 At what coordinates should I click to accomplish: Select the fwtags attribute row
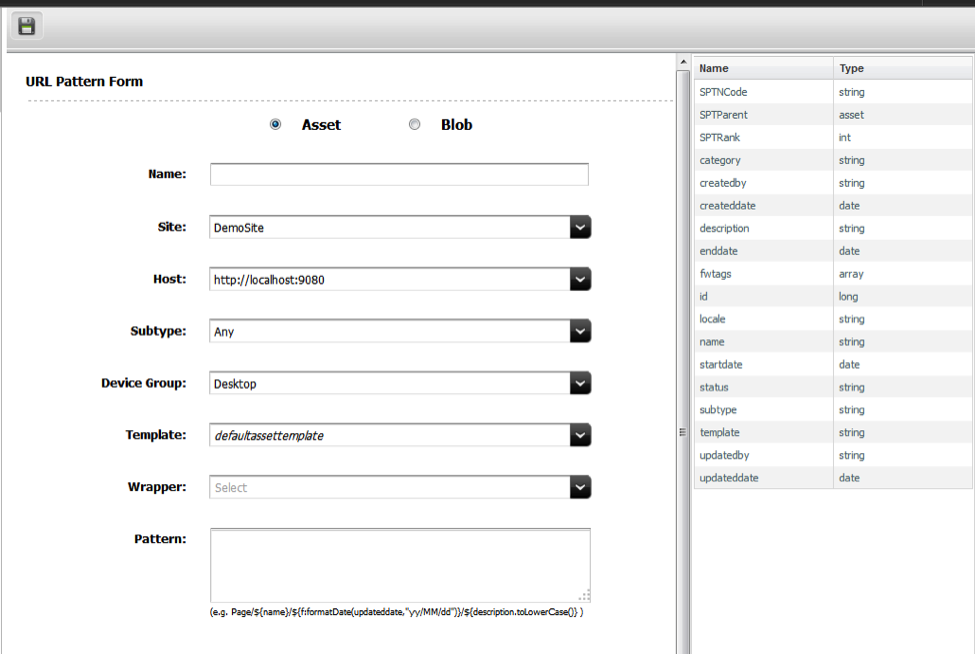coord(833,274)
